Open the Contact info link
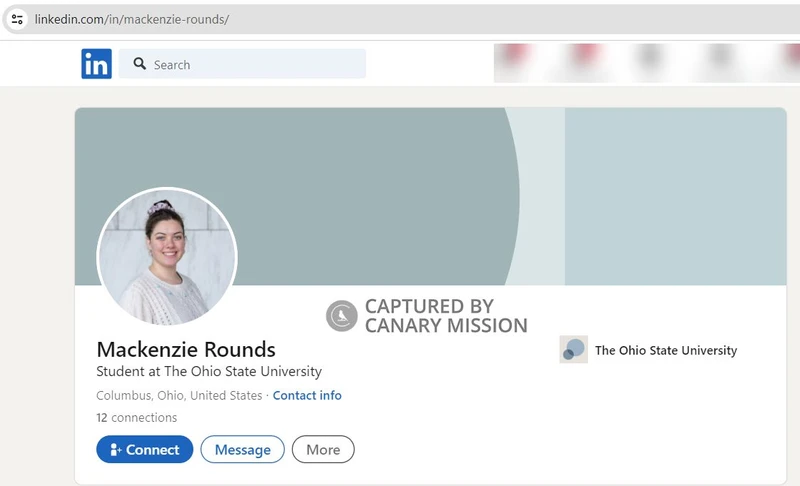The width and height of the screenshot is (800, 486). [307, 395]
